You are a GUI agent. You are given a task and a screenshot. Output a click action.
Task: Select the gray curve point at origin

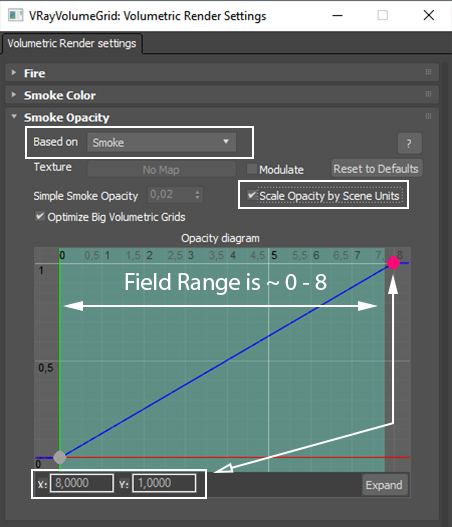coord(60,457)
